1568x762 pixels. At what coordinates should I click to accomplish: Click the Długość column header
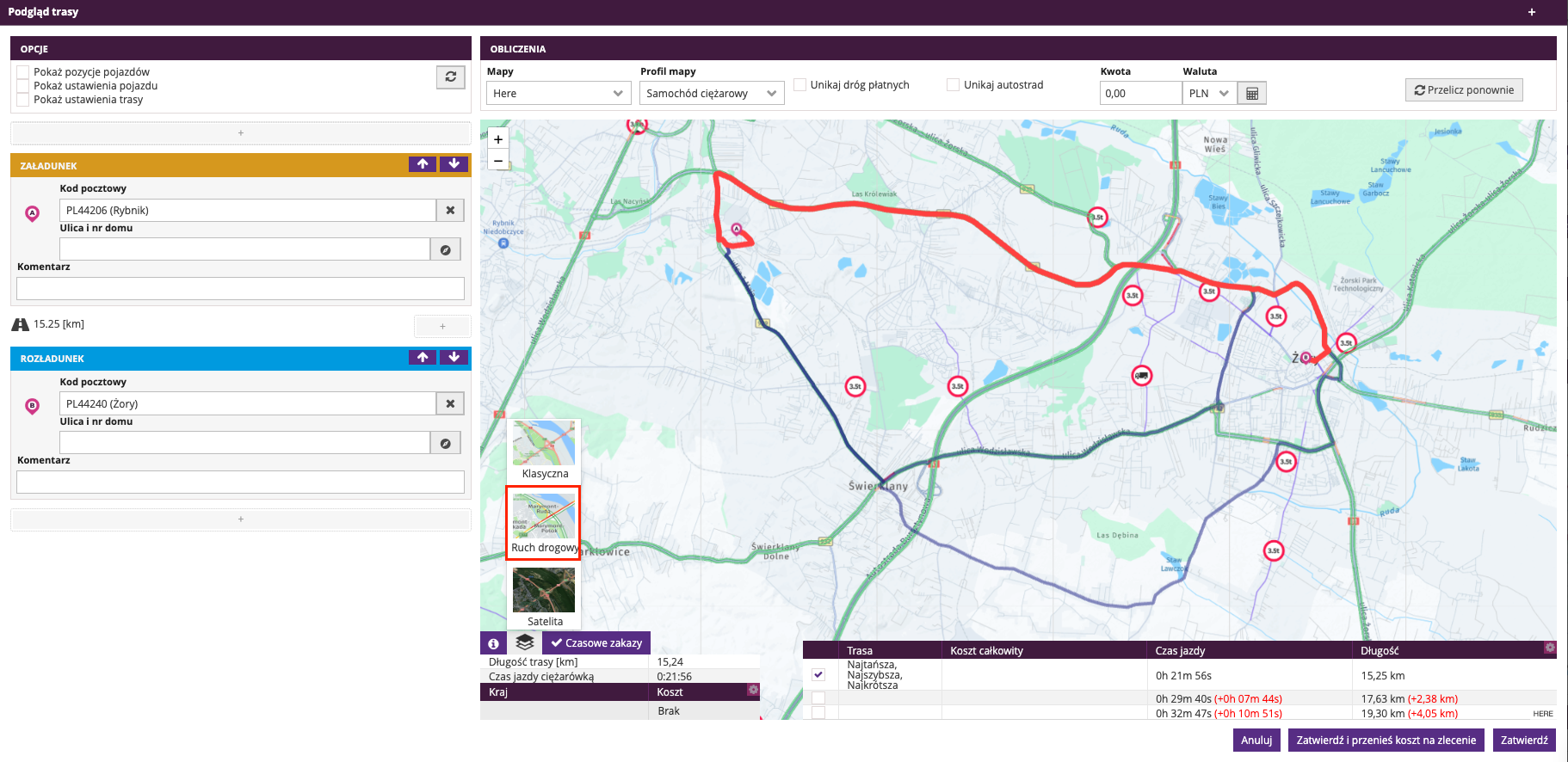(x=1454, y=650)
